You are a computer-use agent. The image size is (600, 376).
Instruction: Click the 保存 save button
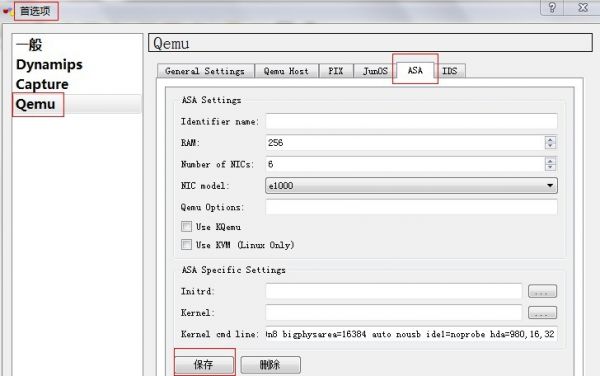(204, 365)
